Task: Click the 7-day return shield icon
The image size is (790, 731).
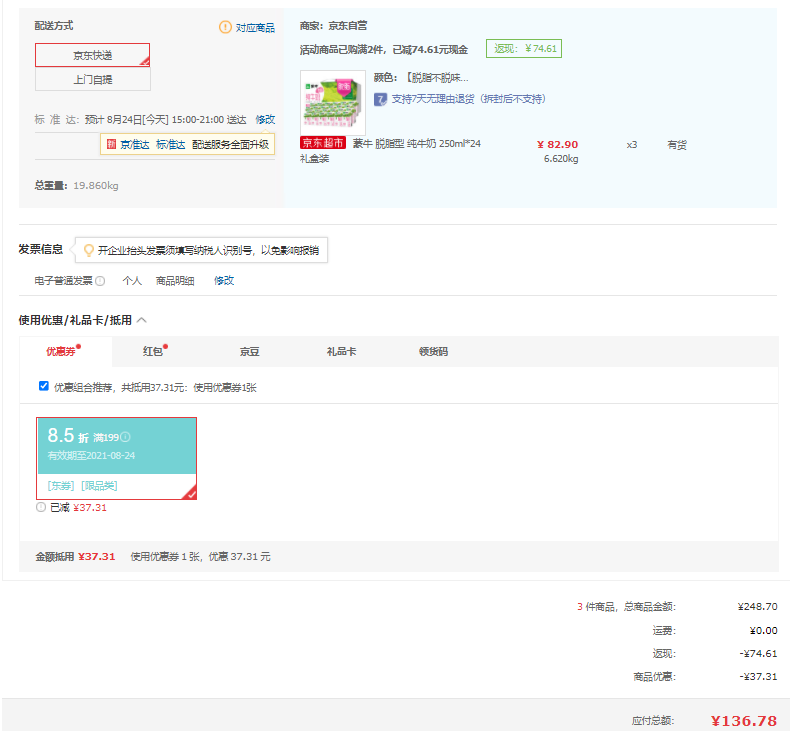Action: point(380,99)
